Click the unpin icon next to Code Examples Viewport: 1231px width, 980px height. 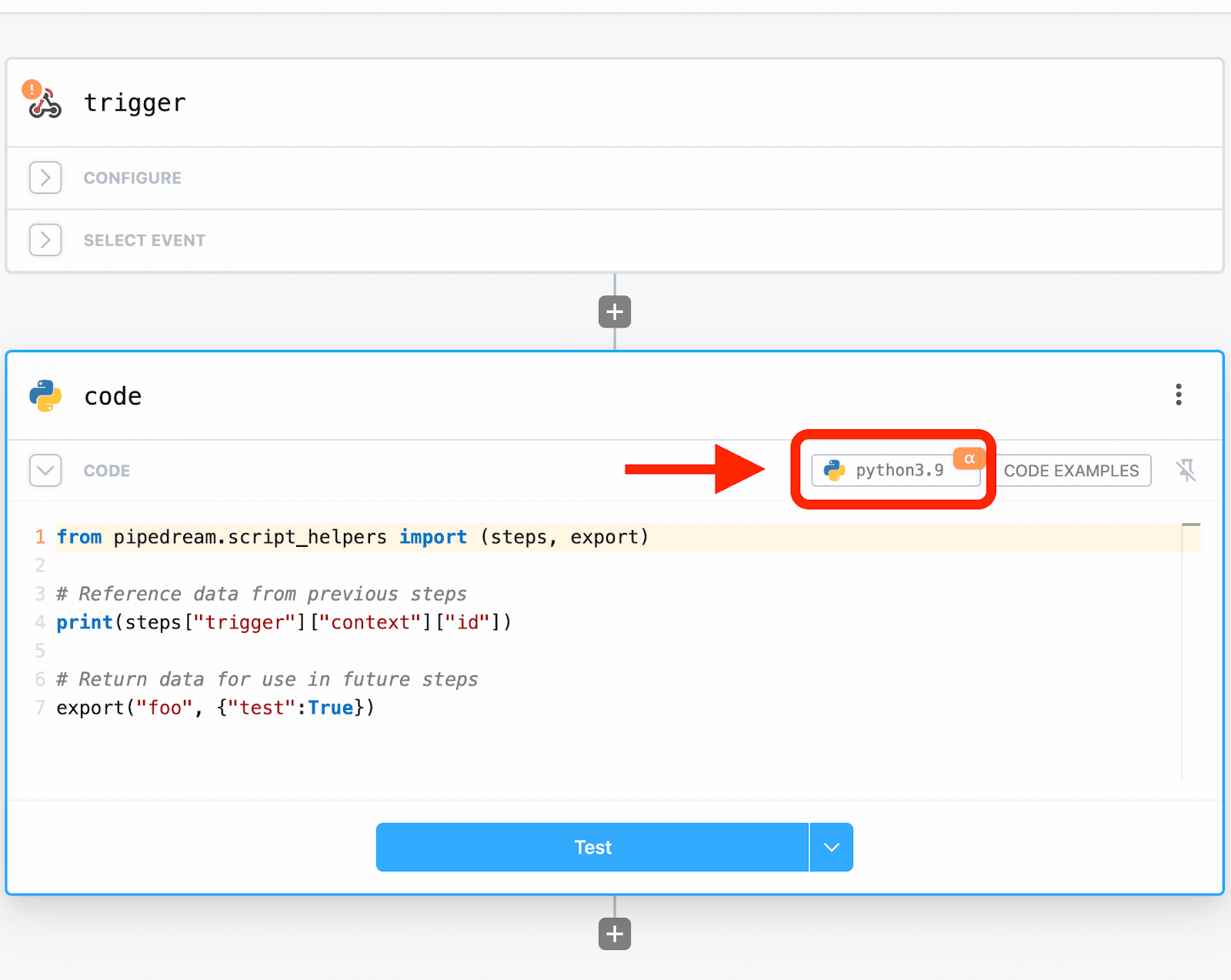[x=1186, y=470]
